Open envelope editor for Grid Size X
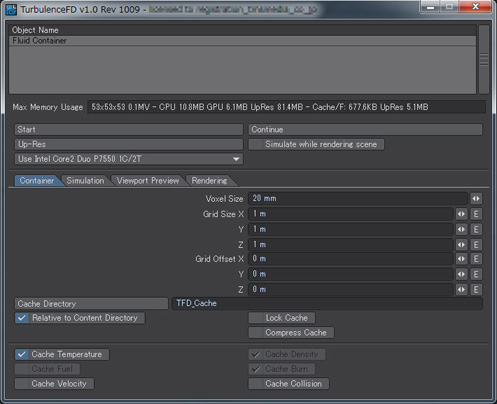Screen dimensions: 497x404 click(476, 214)
